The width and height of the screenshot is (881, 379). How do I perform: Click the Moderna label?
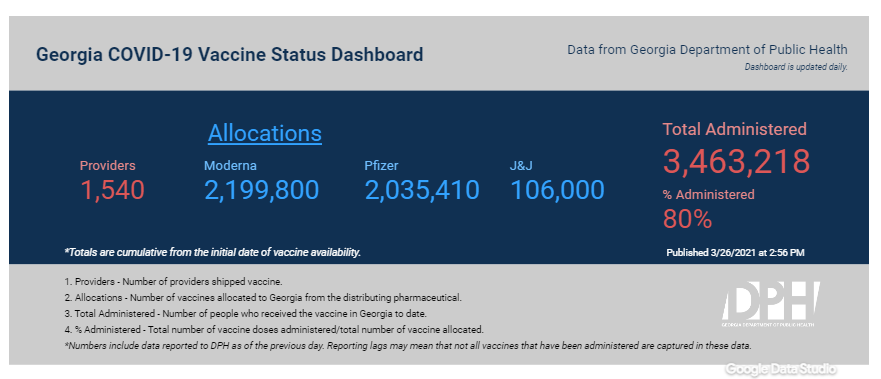click(x=230, y=166)
